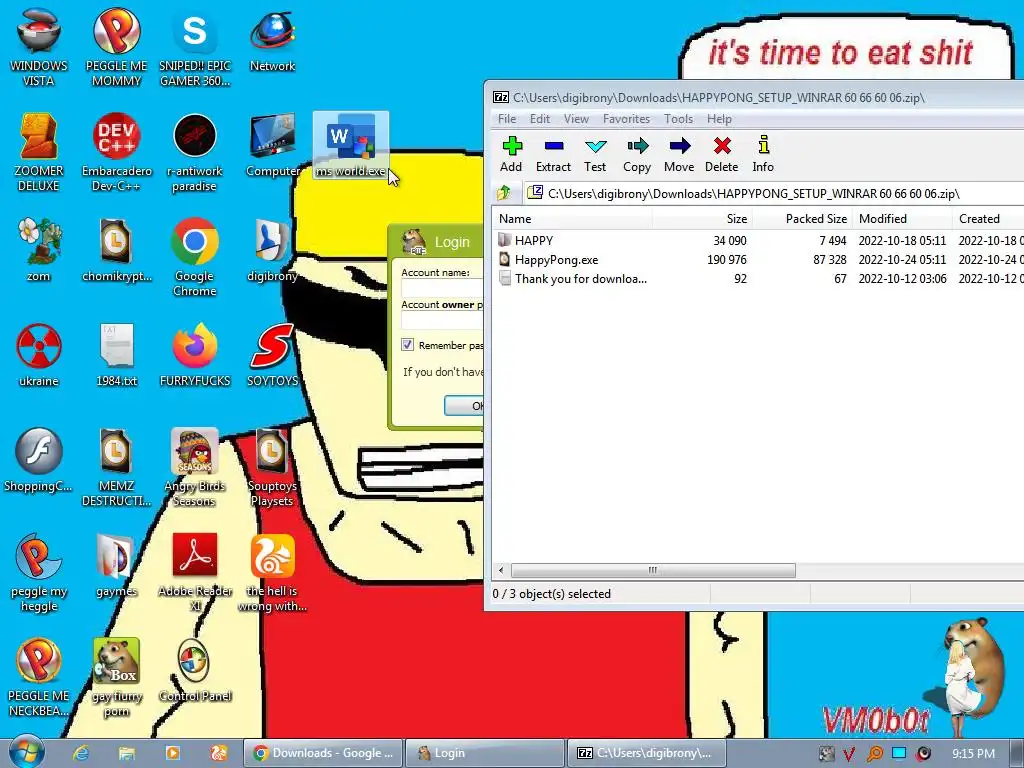Select the ZOOMER DELUXE desktop icon
This screenshot has height=768, width=1024.
pos(39,152)
